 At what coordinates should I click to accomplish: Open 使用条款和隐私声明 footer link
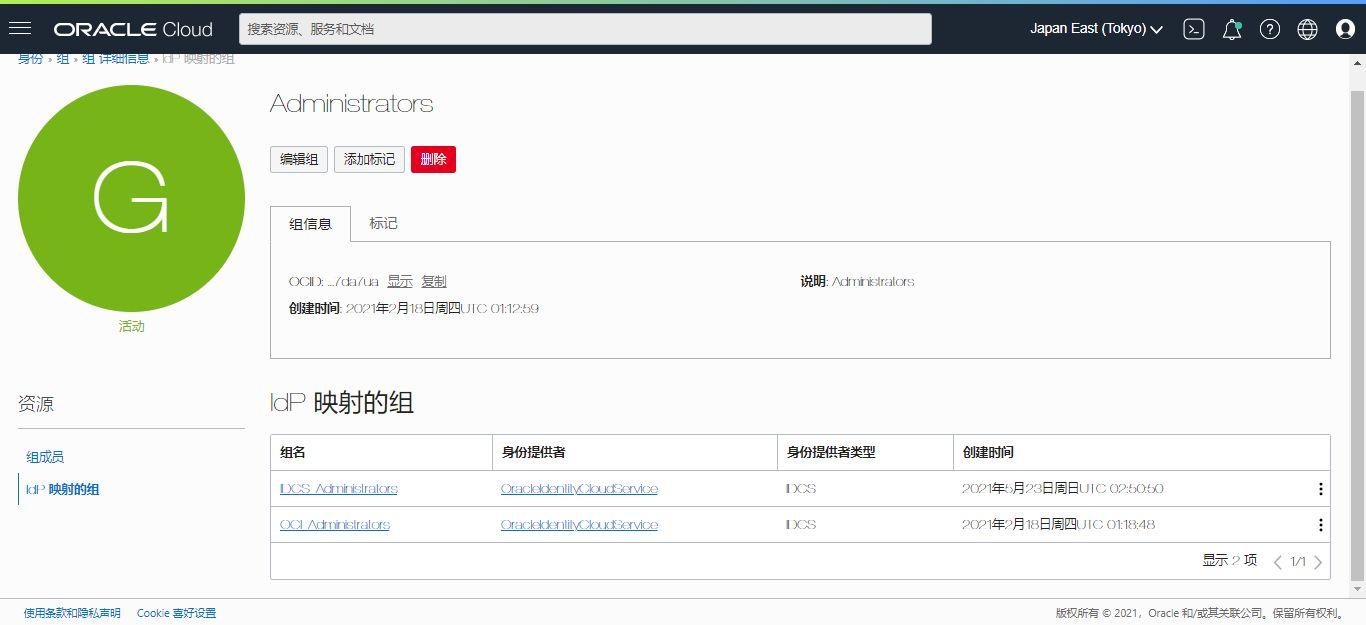72,613
